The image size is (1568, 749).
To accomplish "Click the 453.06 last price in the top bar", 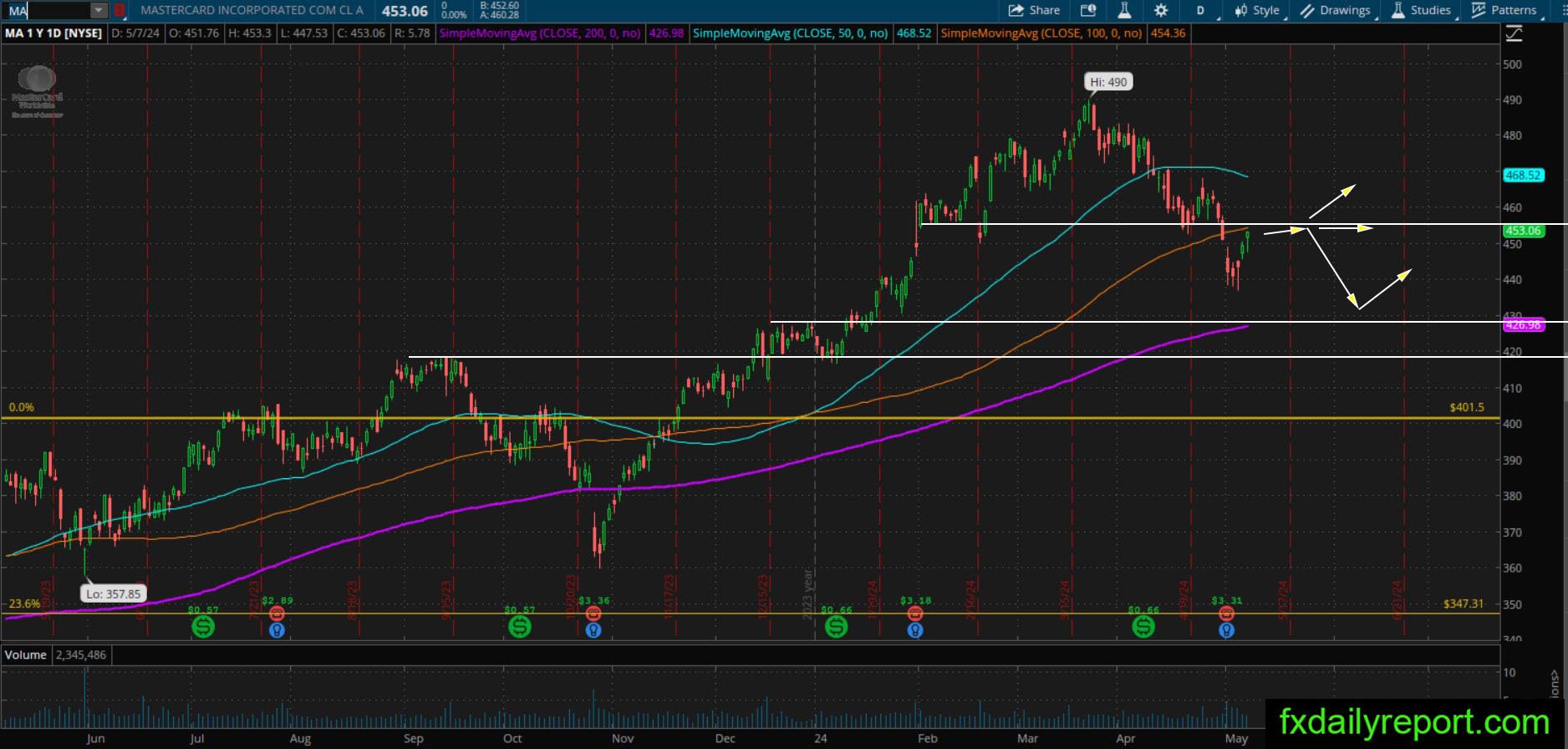I will tap(405, 11).
